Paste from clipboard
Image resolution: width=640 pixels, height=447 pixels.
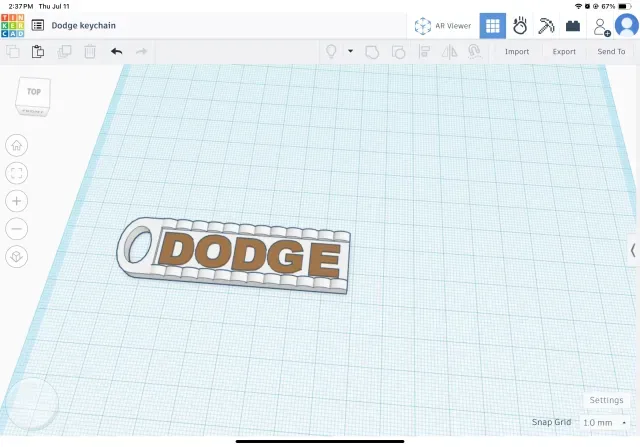38,51
